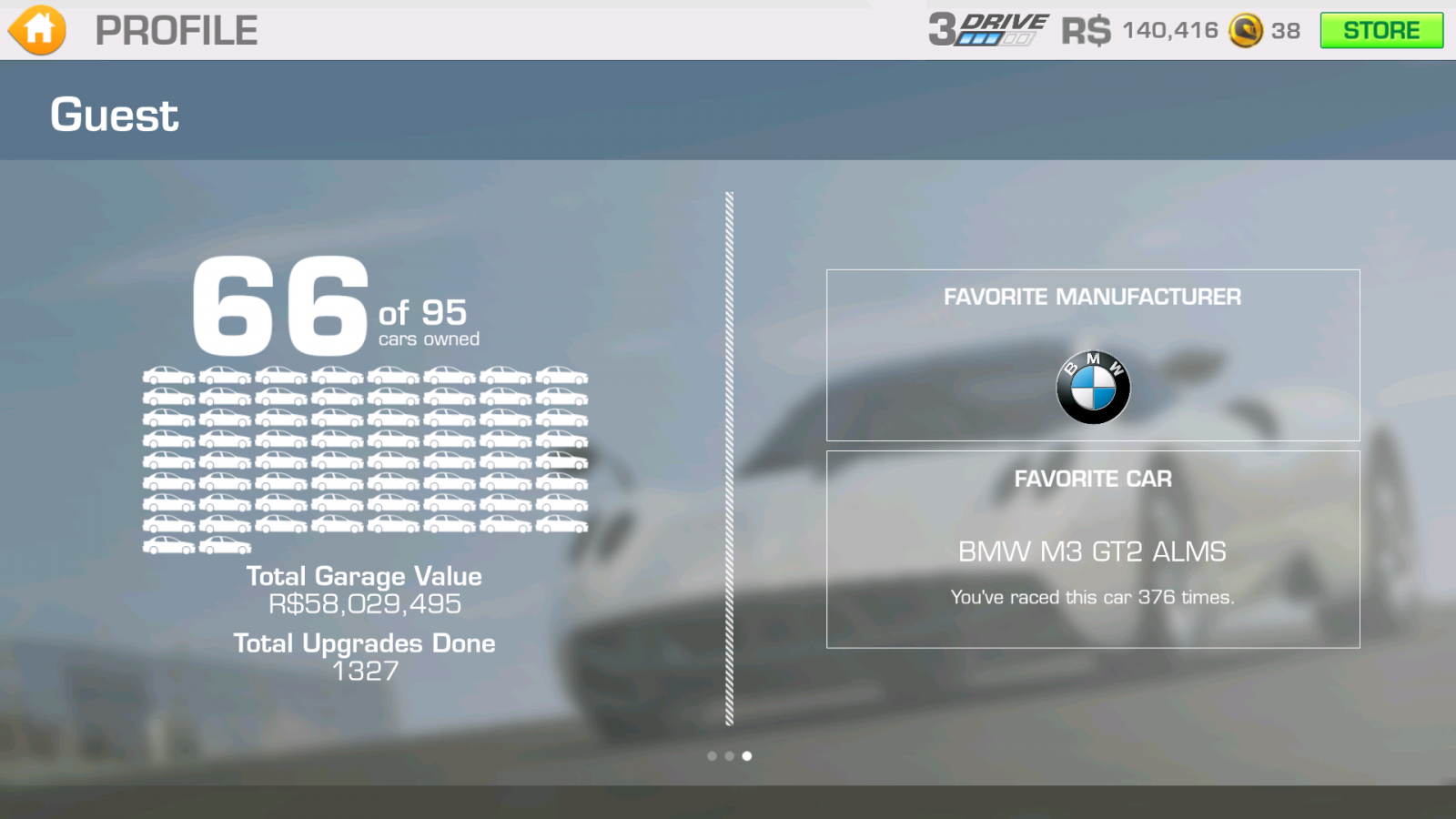Viewport: 1456px width, 819px height.
Task: Go home via the orange house icon
Action: (37, 30)
